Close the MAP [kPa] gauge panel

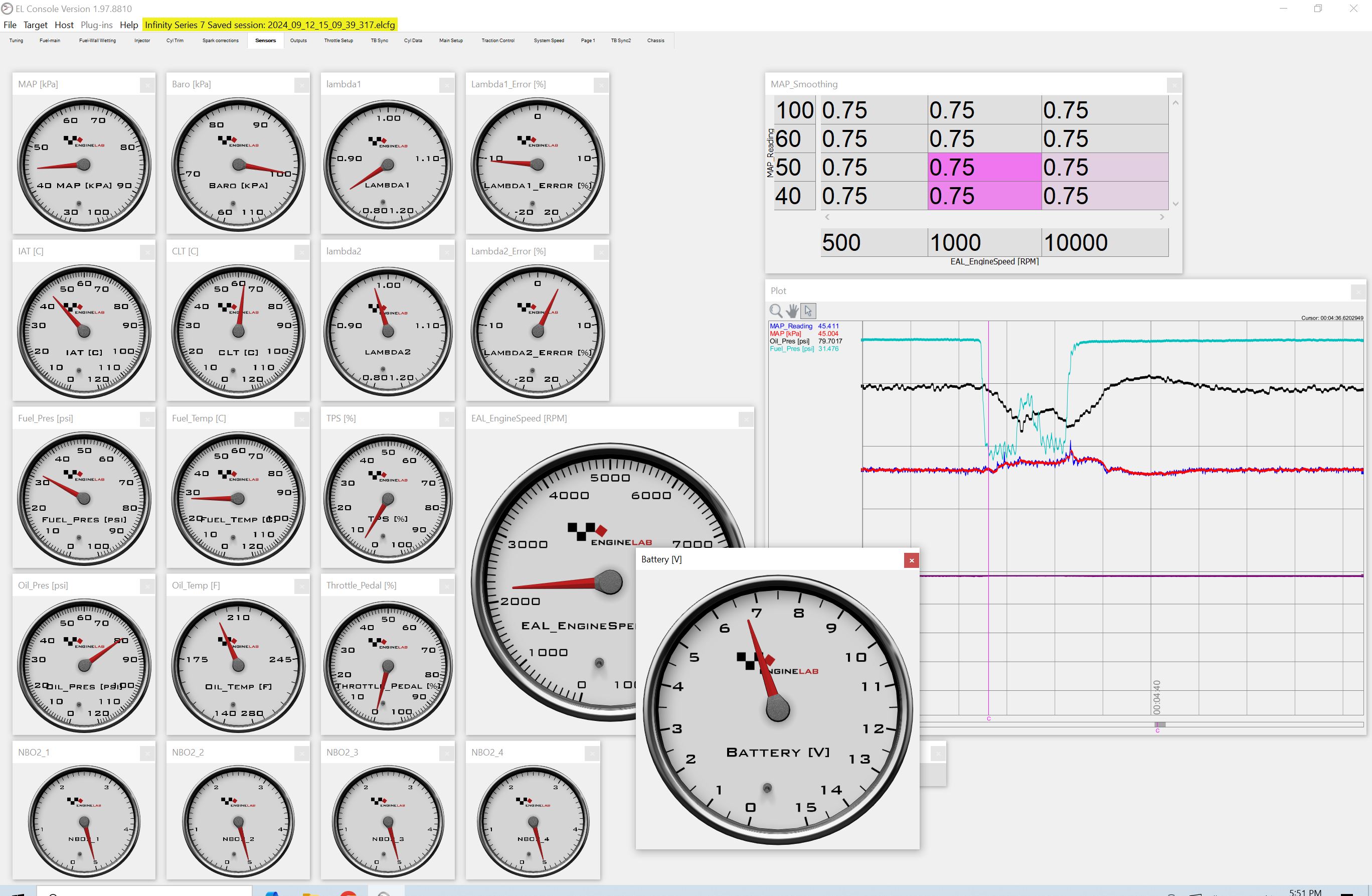click(147, 85)
